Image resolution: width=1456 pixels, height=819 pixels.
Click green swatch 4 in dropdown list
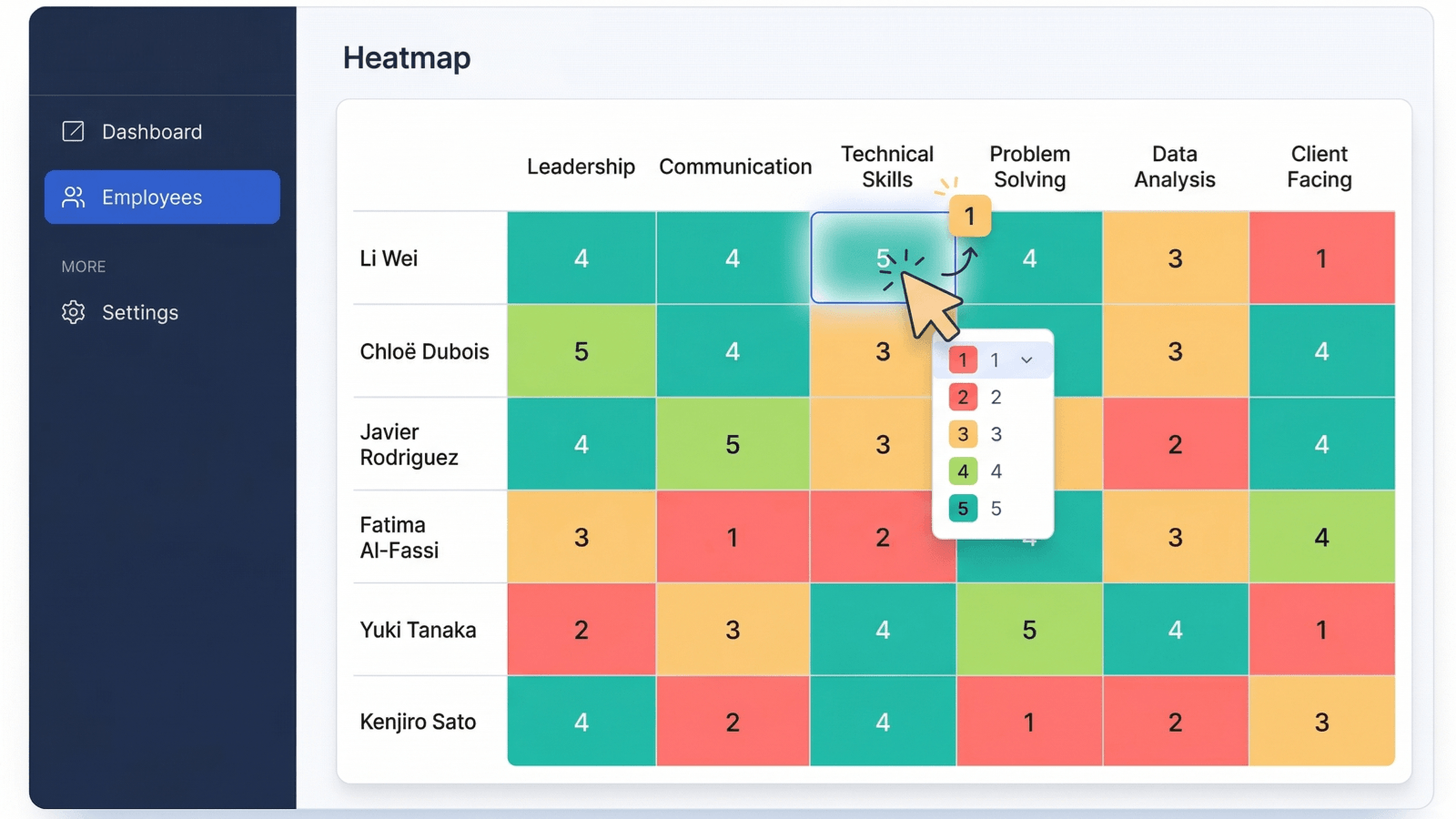tap(963, 471)
